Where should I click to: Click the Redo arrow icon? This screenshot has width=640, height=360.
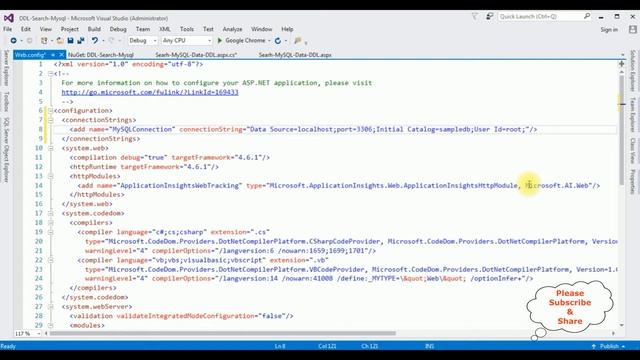pyautogui.click(x=111, y=40)
